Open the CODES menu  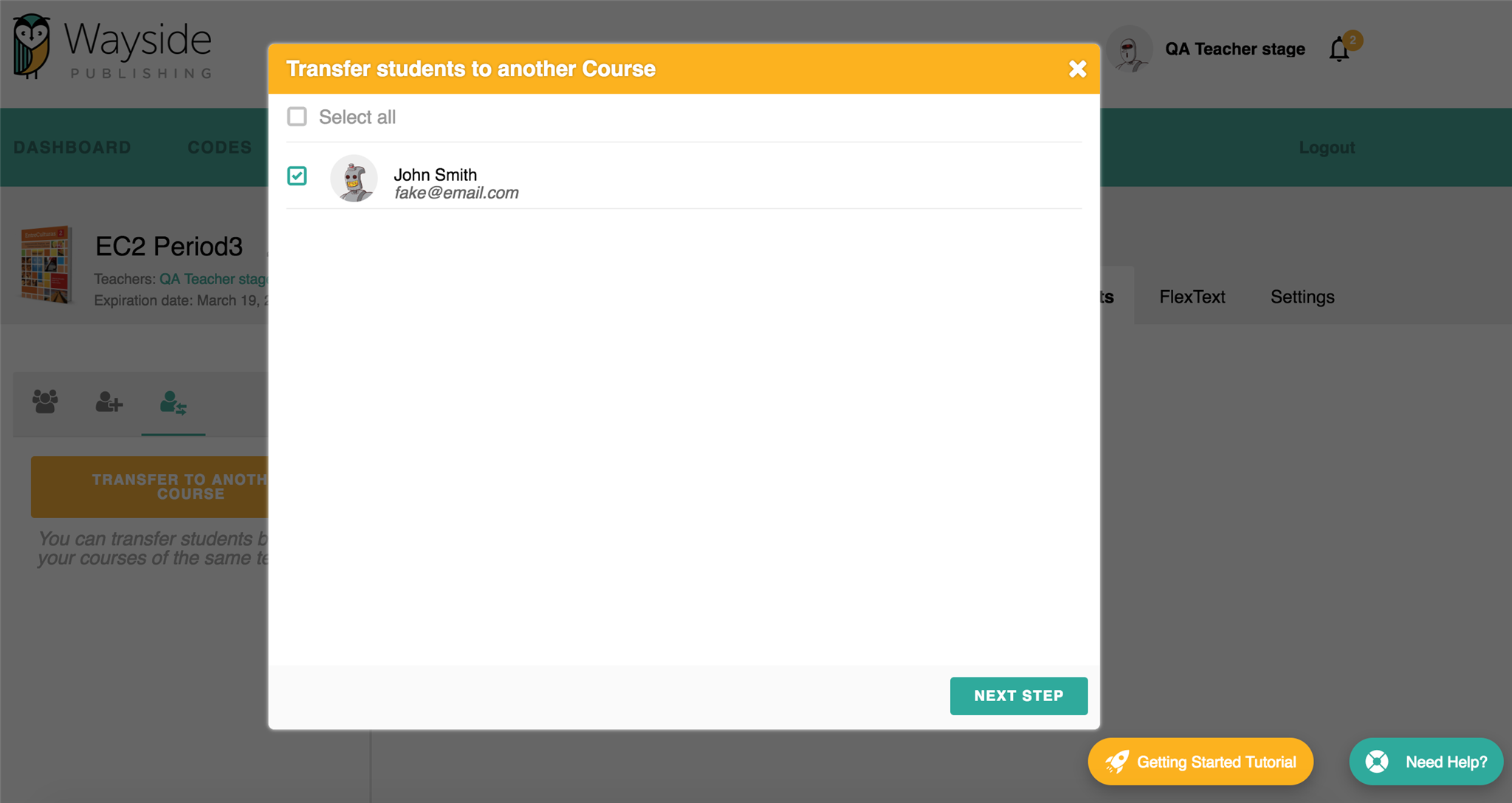click(219, 147)
